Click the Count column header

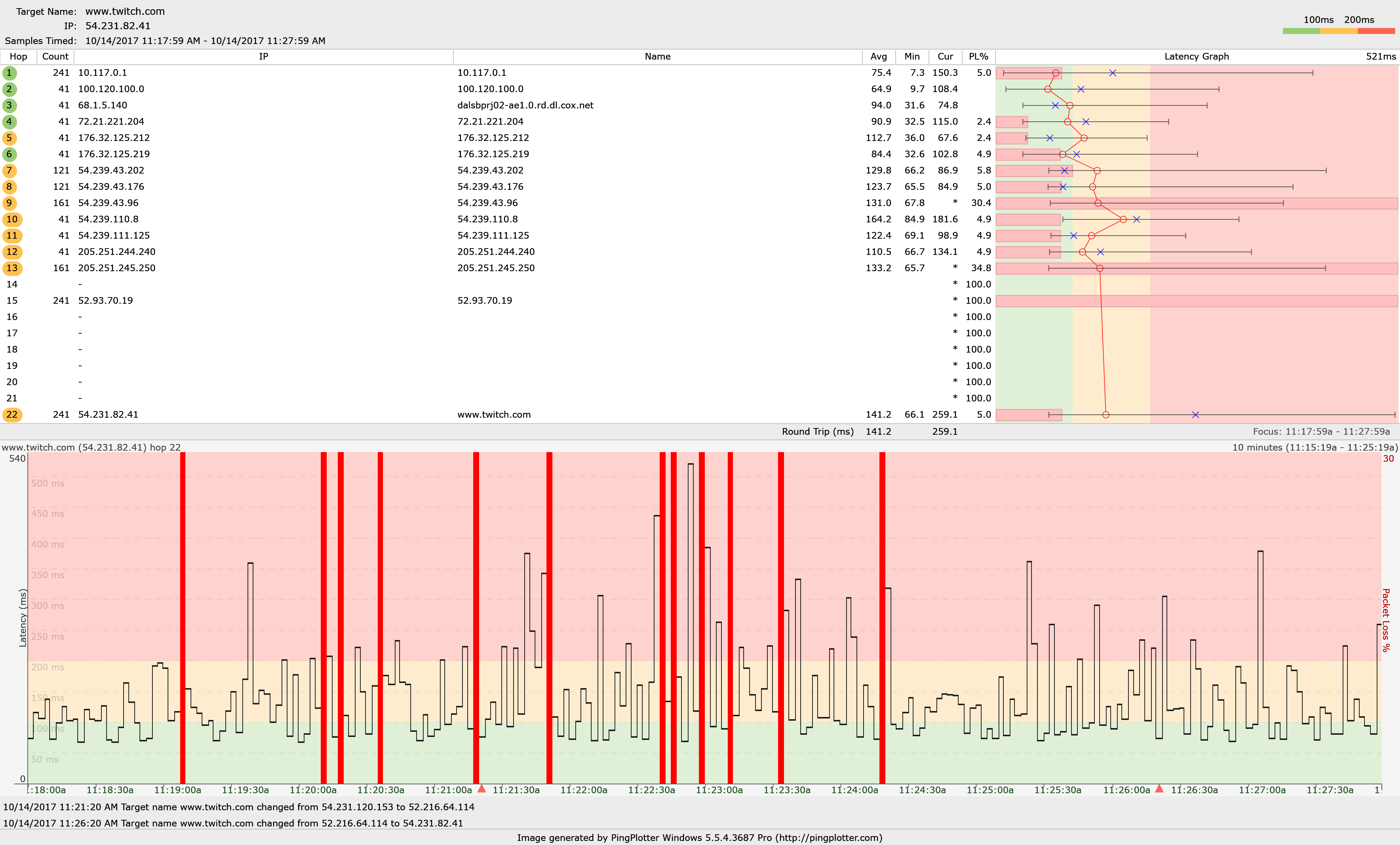coord(55,56)
